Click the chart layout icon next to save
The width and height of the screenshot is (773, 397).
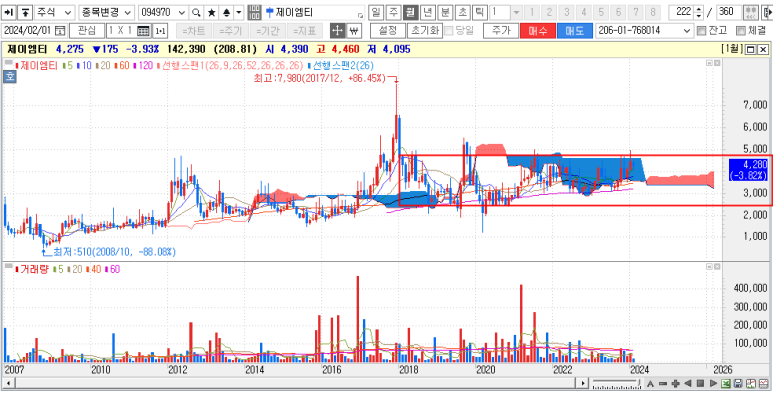coord(750,383)
